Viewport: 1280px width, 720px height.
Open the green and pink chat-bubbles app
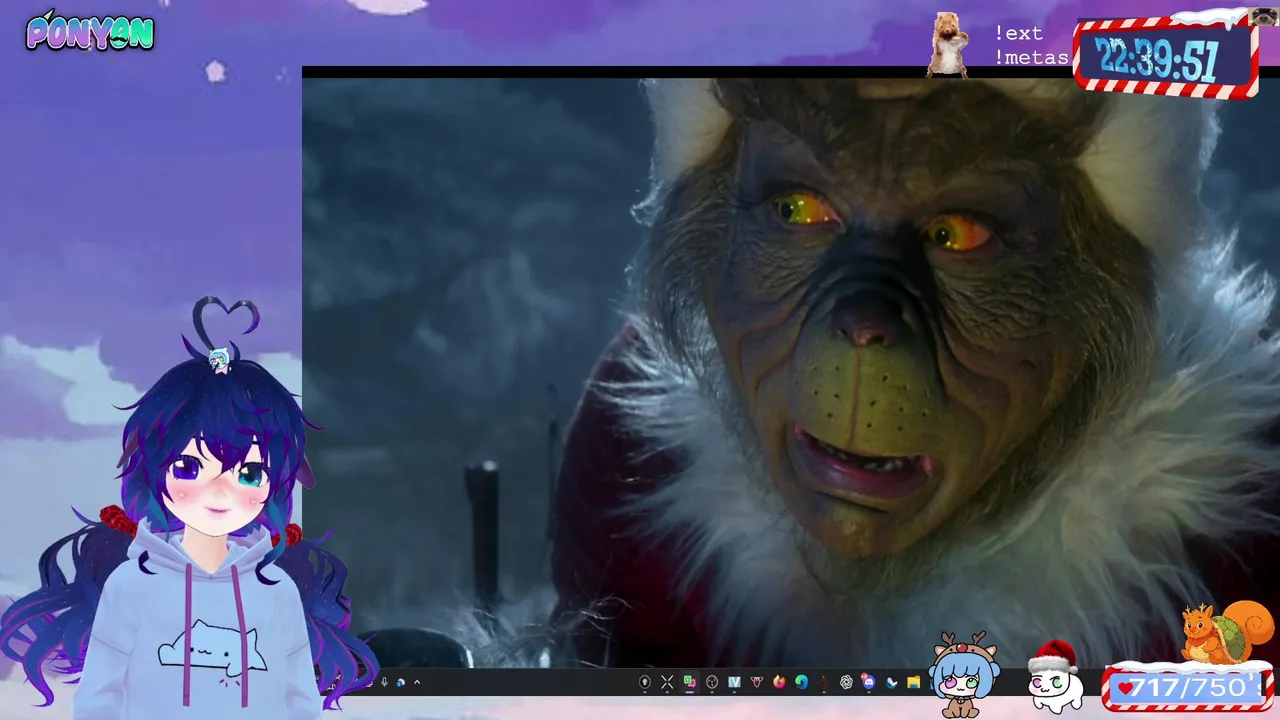click(x=689, y=682)
